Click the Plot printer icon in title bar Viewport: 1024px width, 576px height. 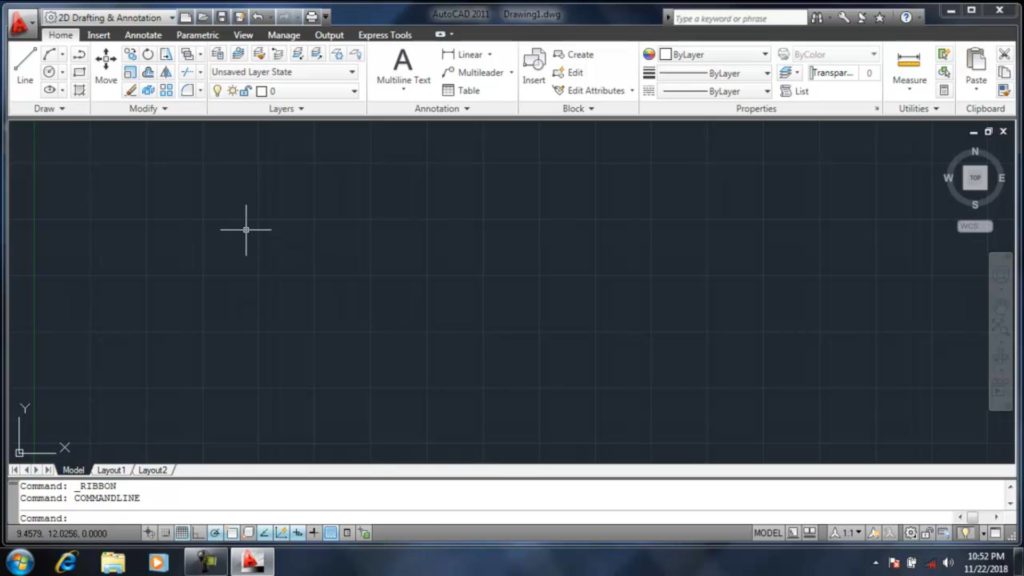(x=312, y=18)
